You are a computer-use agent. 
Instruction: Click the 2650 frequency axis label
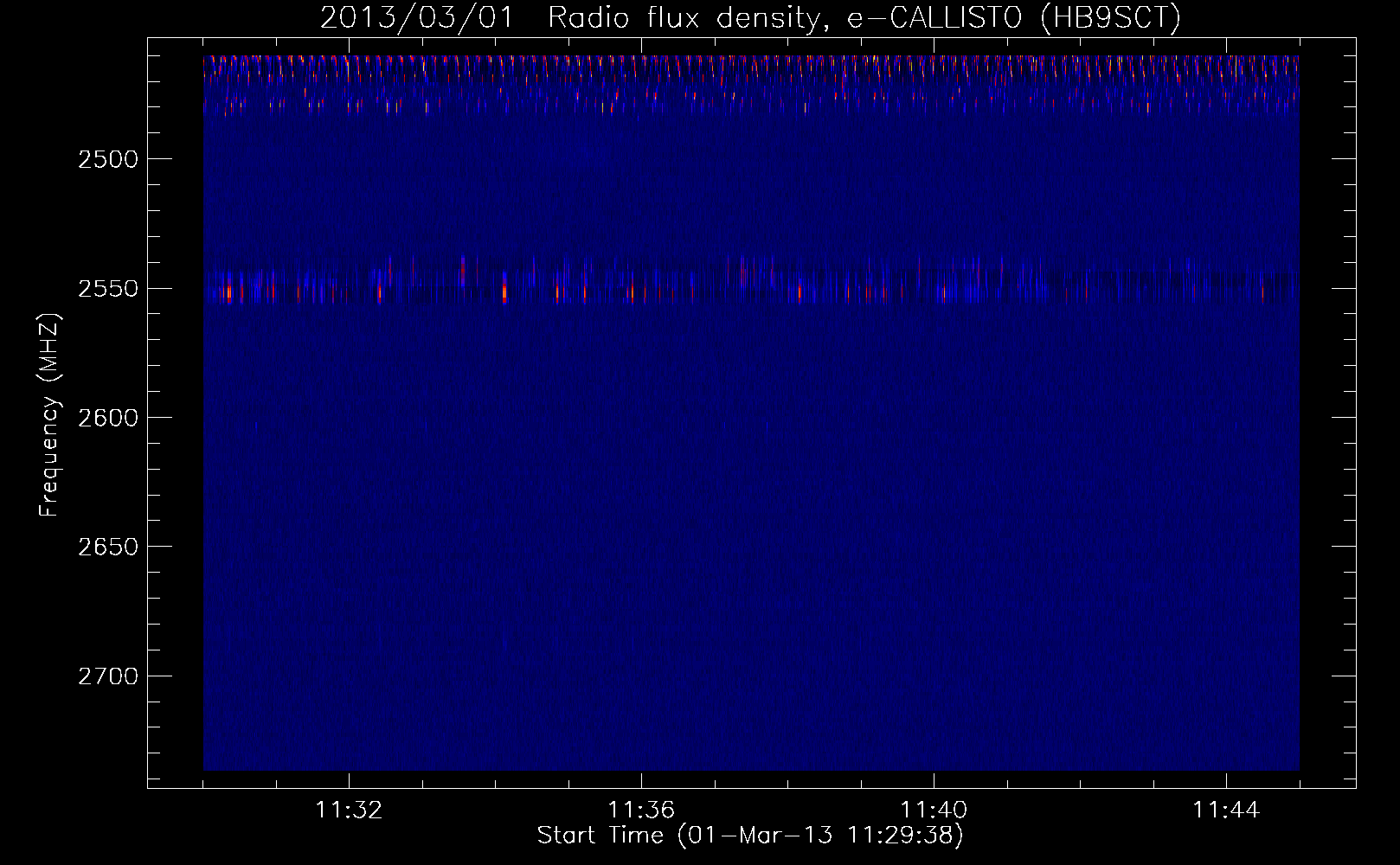[x=108, y=548]
